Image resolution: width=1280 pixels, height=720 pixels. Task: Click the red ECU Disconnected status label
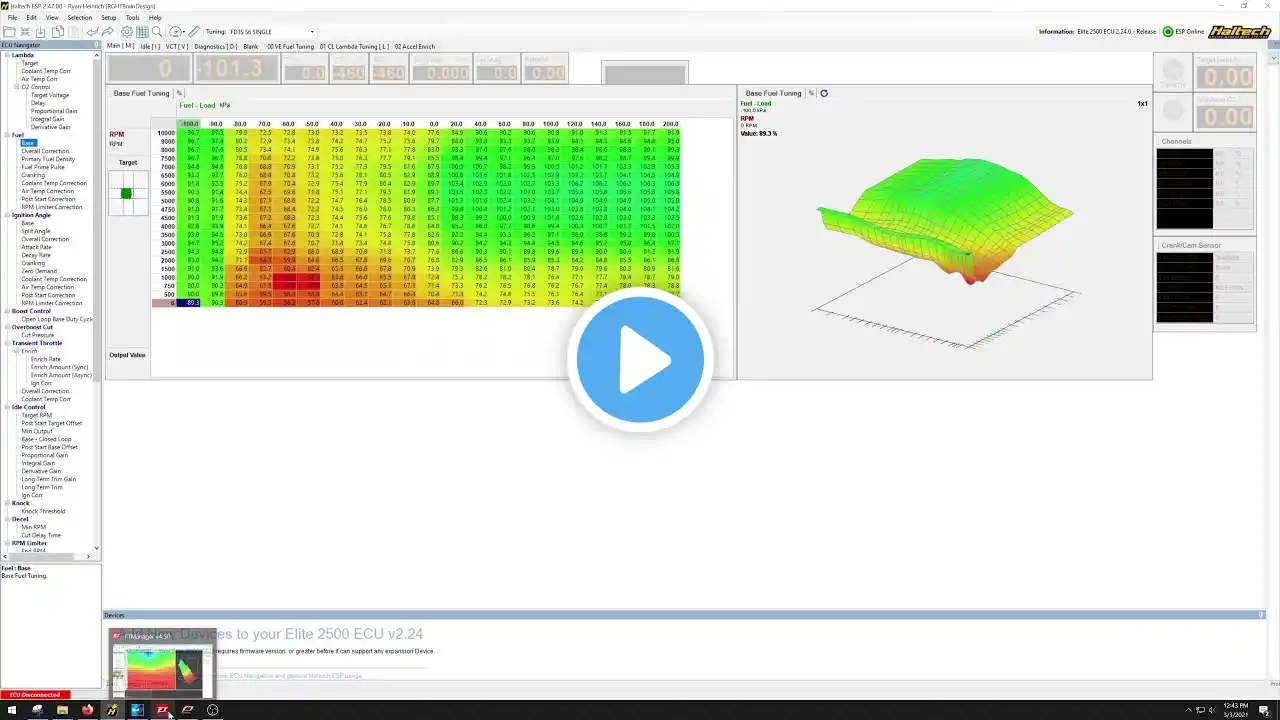(x=35, y=695)
